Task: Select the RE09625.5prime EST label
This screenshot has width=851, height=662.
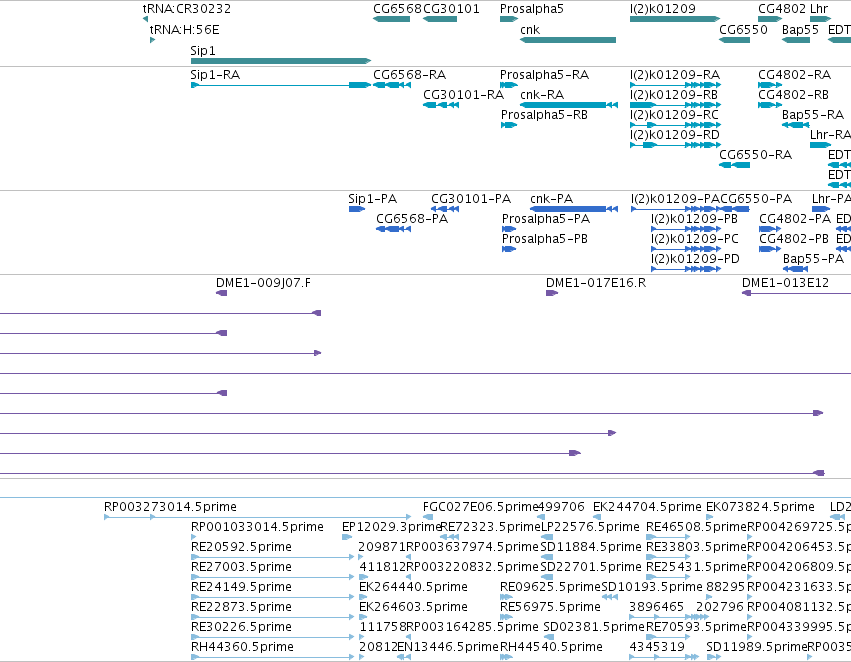Action: (x=550, y=587)
